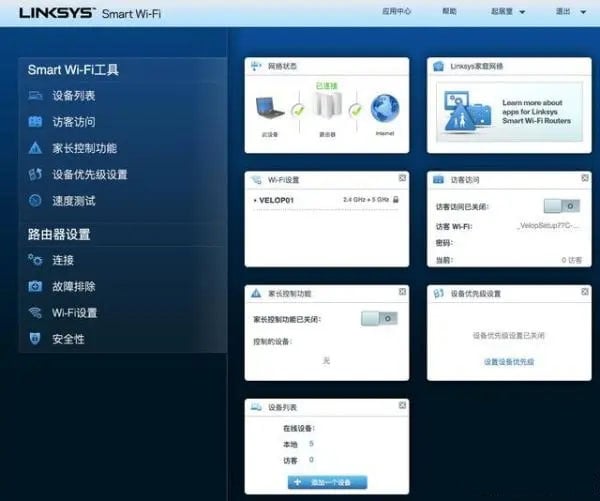Select the 家长控制功能 warning triangle icon in sidebar

coord(35,148)
